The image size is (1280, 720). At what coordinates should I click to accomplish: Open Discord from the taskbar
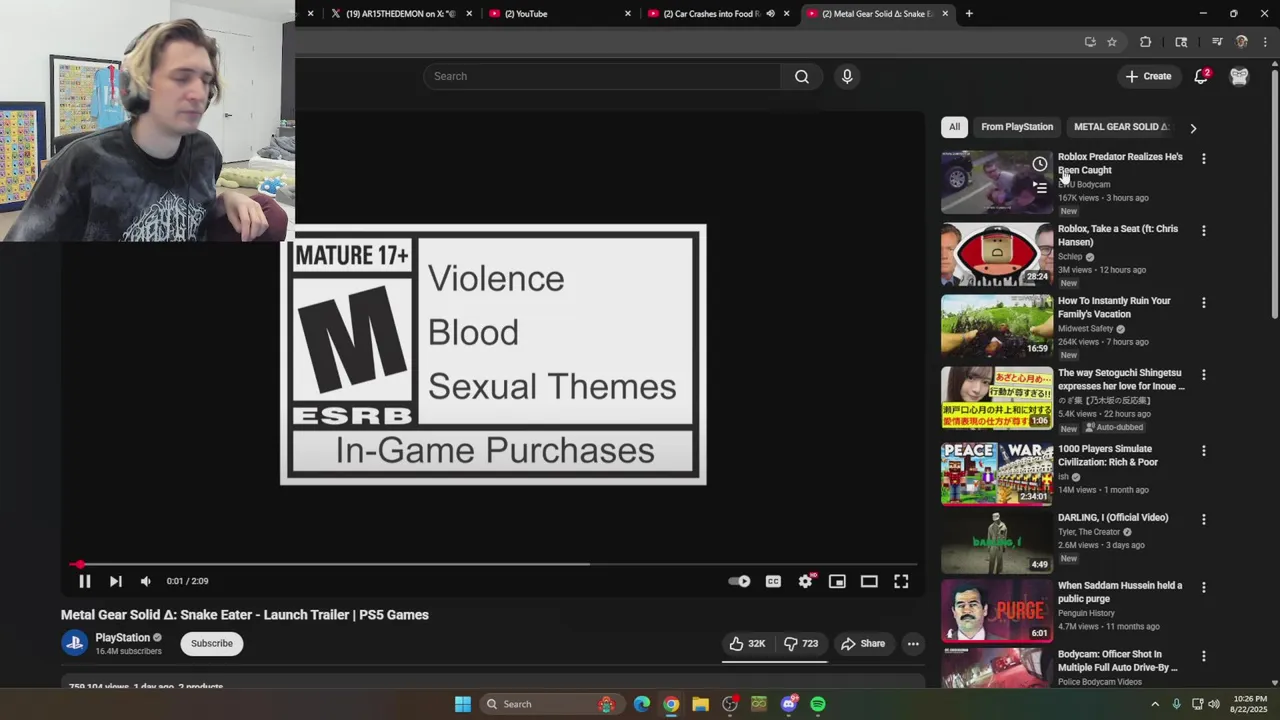pyautogui.click(x=789, y=704)
